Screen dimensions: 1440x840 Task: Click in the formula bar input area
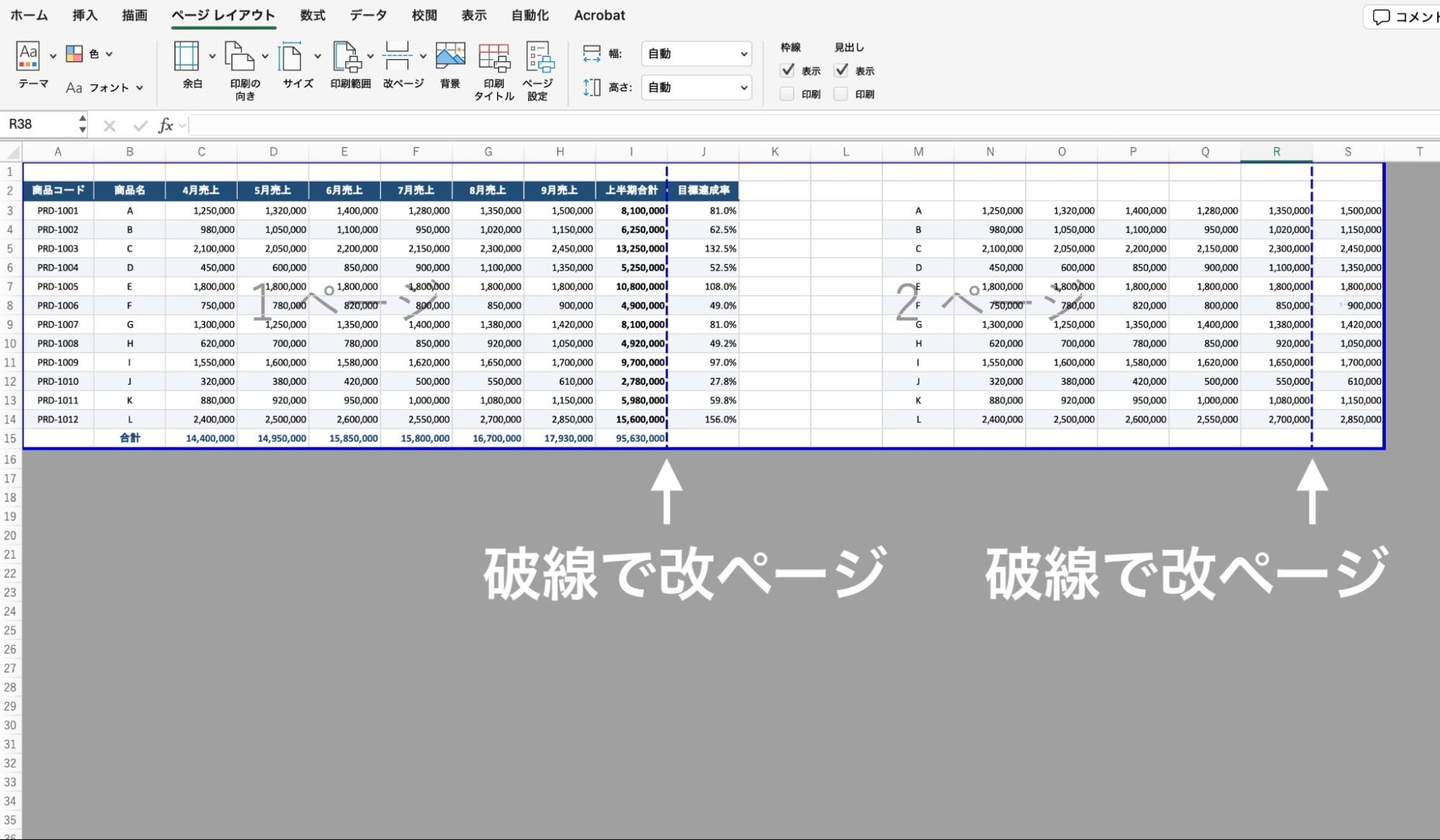(x=814, y=125)
